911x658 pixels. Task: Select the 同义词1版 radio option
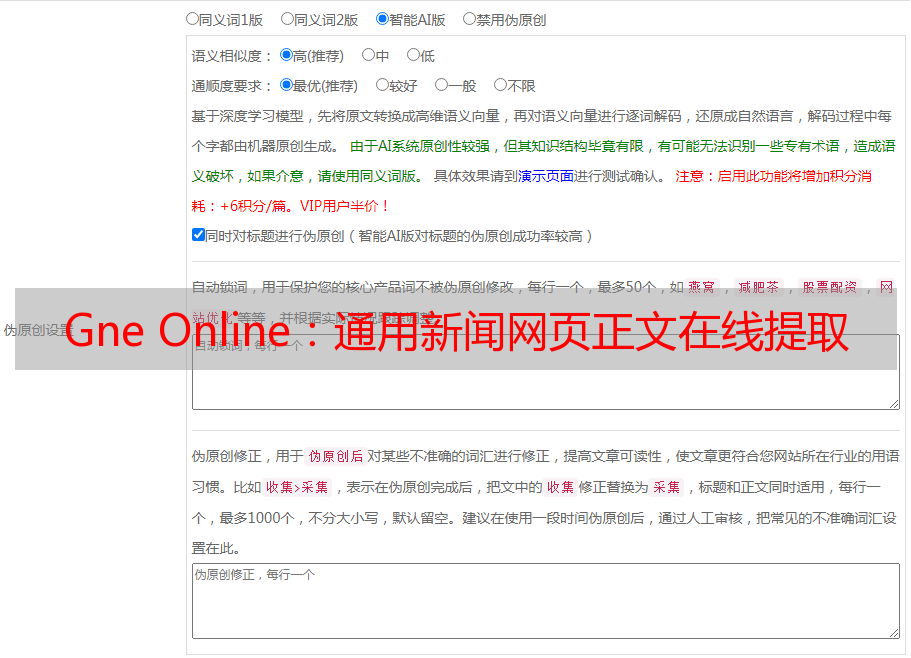pyautogui.click(x=192, y=19)
